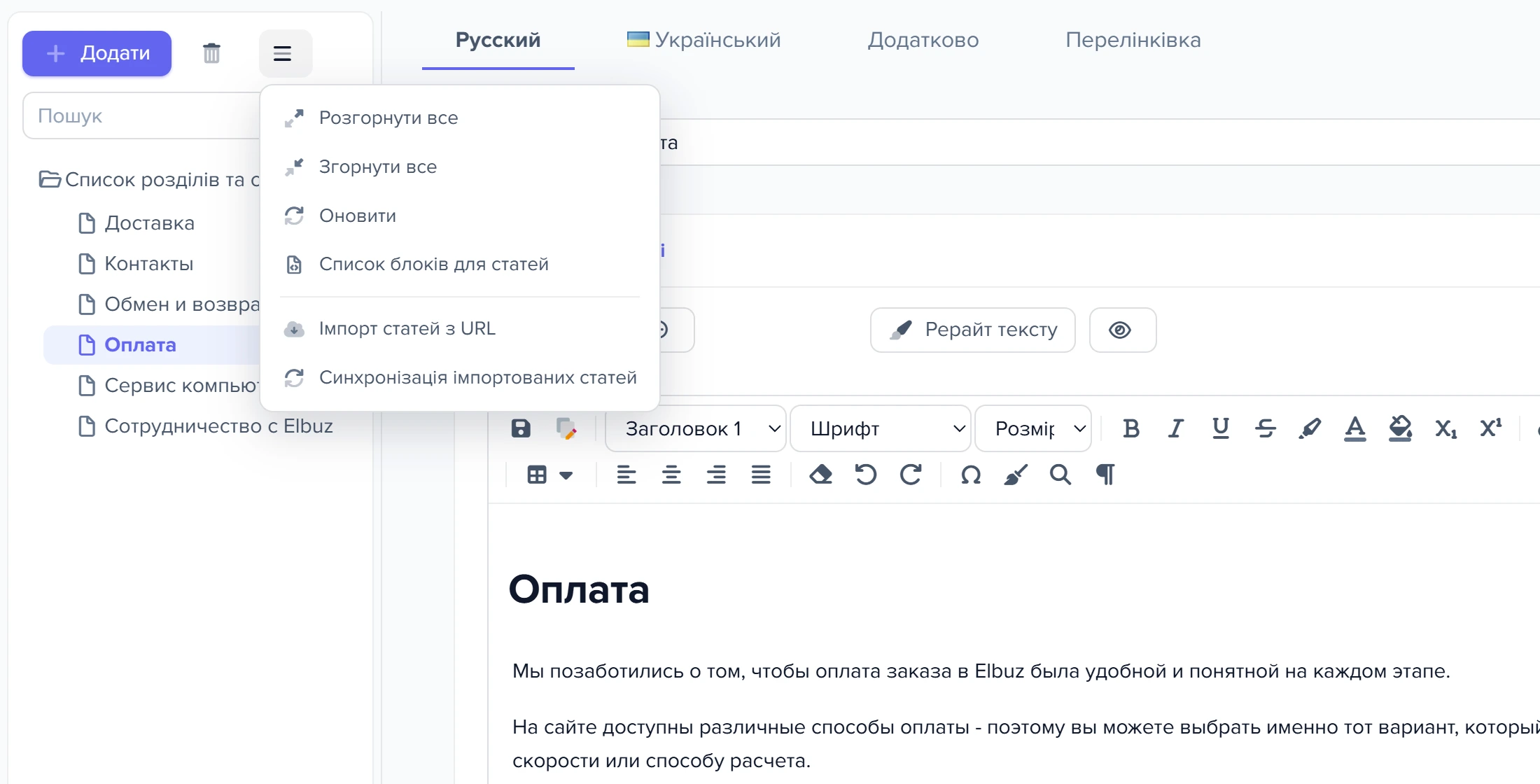Image resolution: width=1540 pixels, height=784 pixels.
Task: Collapse the Список розділів folder
Action: click(49, 179)
